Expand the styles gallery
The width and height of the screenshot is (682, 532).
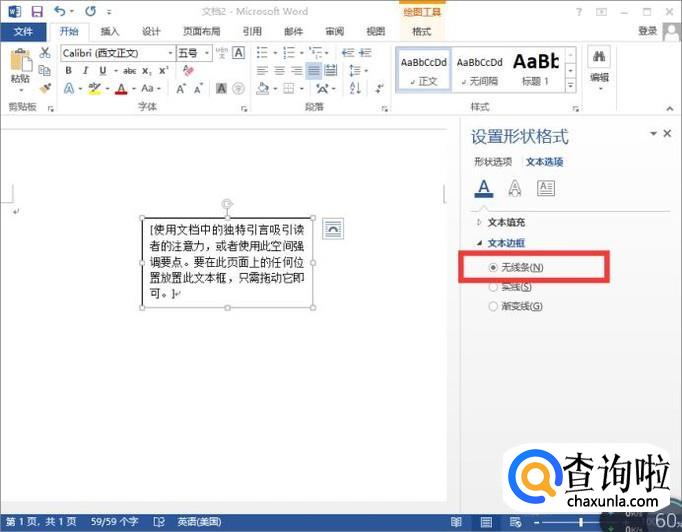coord(571,86)
